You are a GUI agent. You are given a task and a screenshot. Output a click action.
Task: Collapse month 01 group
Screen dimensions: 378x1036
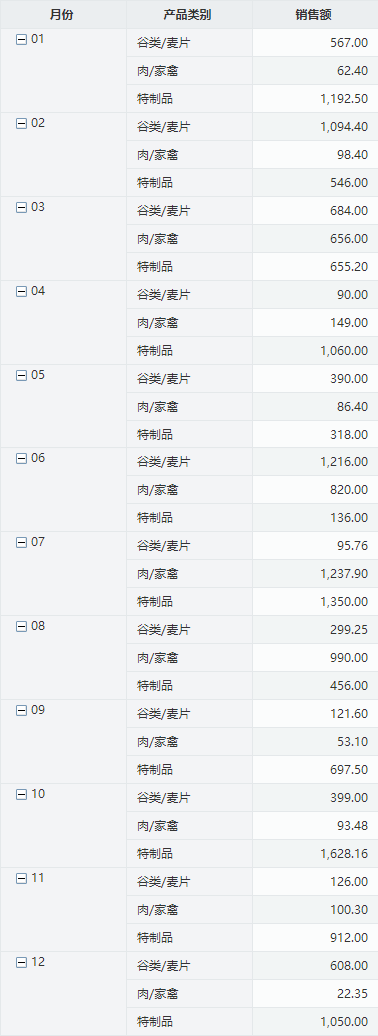21,40
